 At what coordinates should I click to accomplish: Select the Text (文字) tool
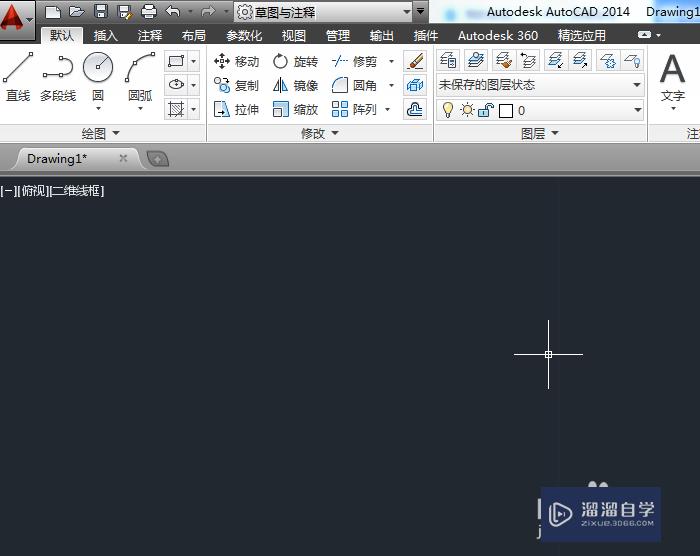pyautogui.click(x=672, y=78)
